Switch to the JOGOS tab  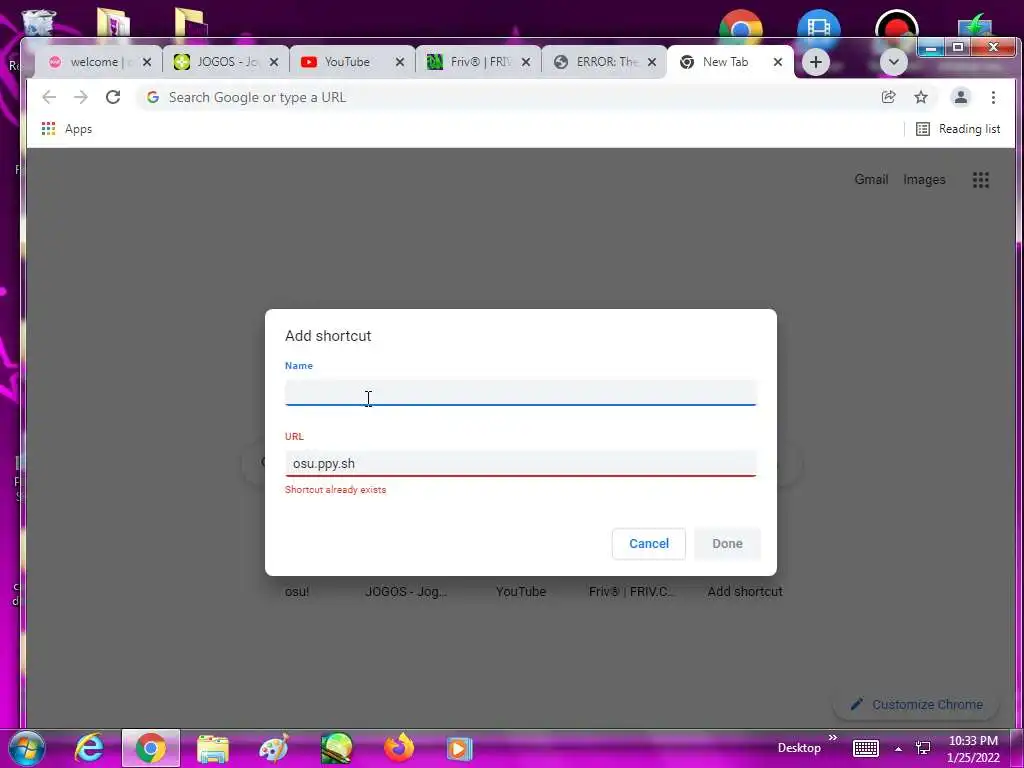click(x=226, y=62)
